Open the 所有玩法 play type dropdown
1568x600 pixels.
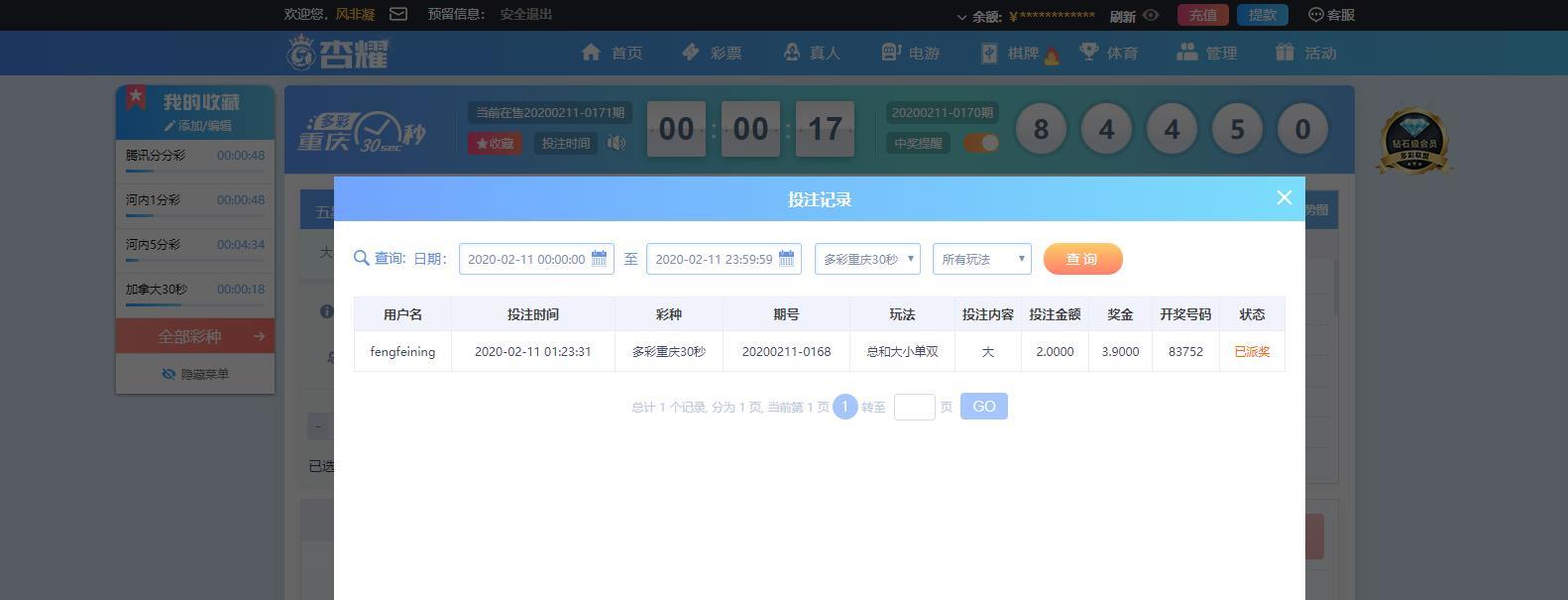tap(982, 259)
